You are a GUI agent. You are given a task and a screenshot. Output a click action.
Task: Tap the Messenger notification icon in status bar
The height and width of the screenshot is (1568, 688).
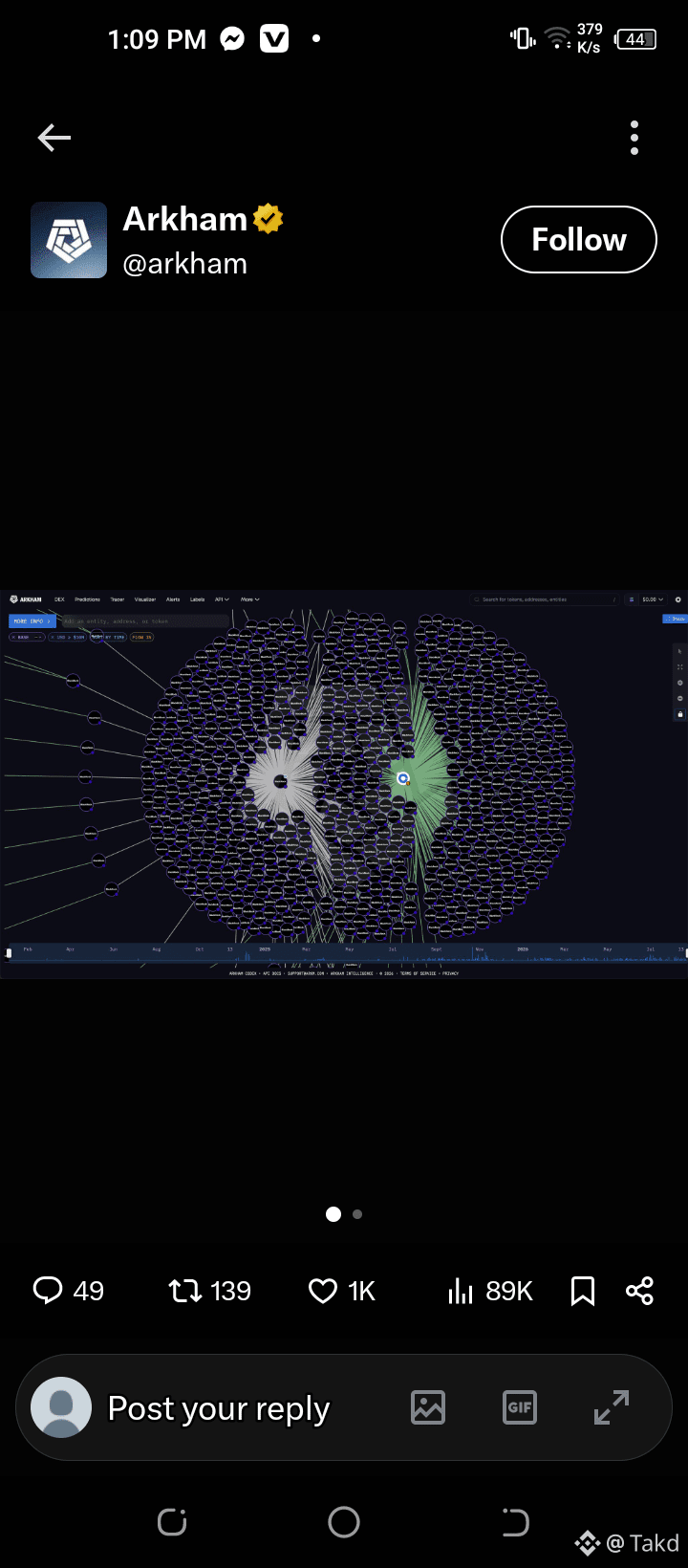(232, 39)
